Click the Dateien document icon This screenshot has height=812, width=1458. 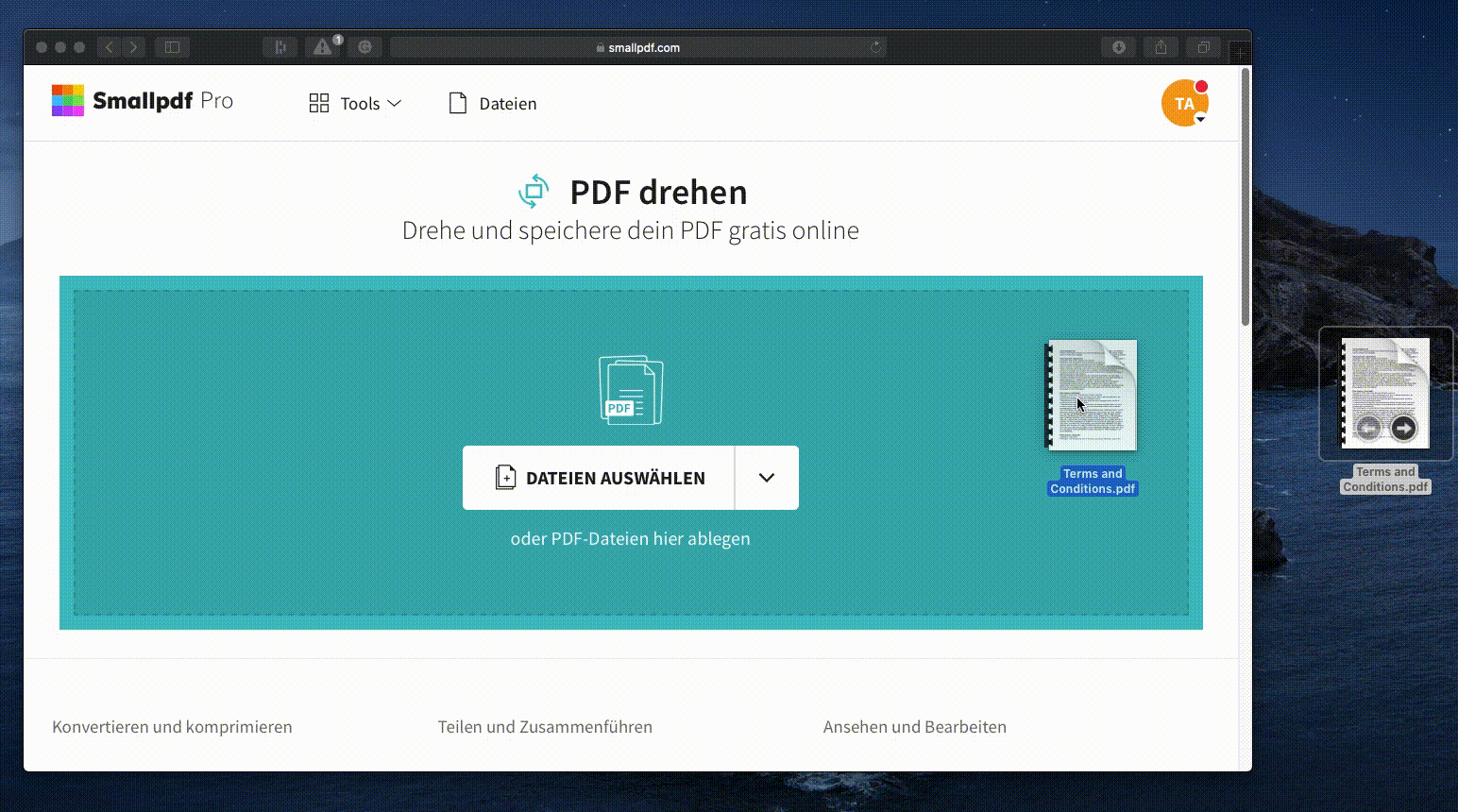[458, 103]
